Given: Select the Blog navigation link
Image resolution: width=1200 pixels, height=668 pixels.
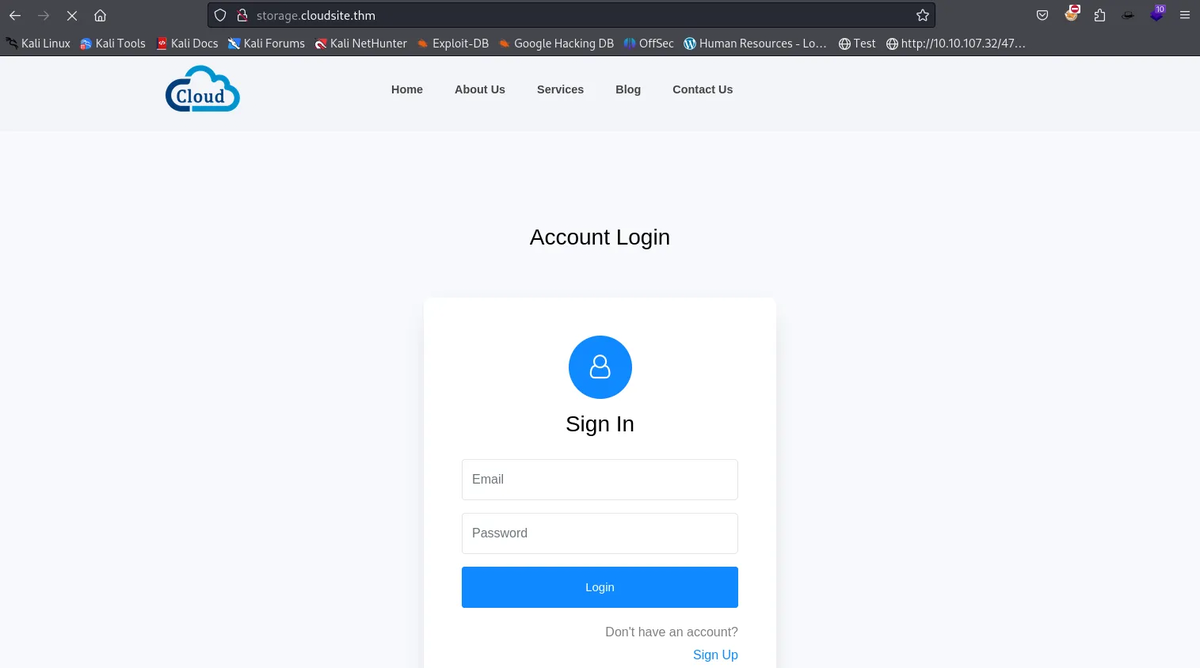Looking at the screenshot, I should tap(628, 89).
